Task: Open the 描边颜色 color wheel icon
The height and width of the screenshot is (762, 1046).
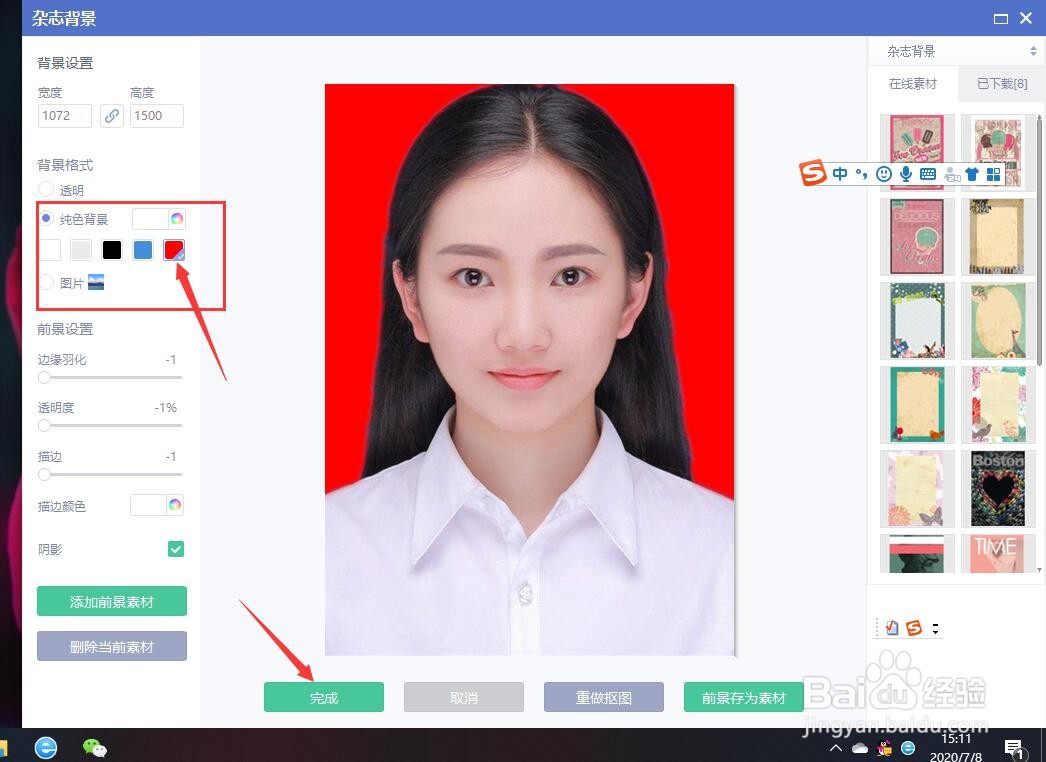Action: click(175, 505)
